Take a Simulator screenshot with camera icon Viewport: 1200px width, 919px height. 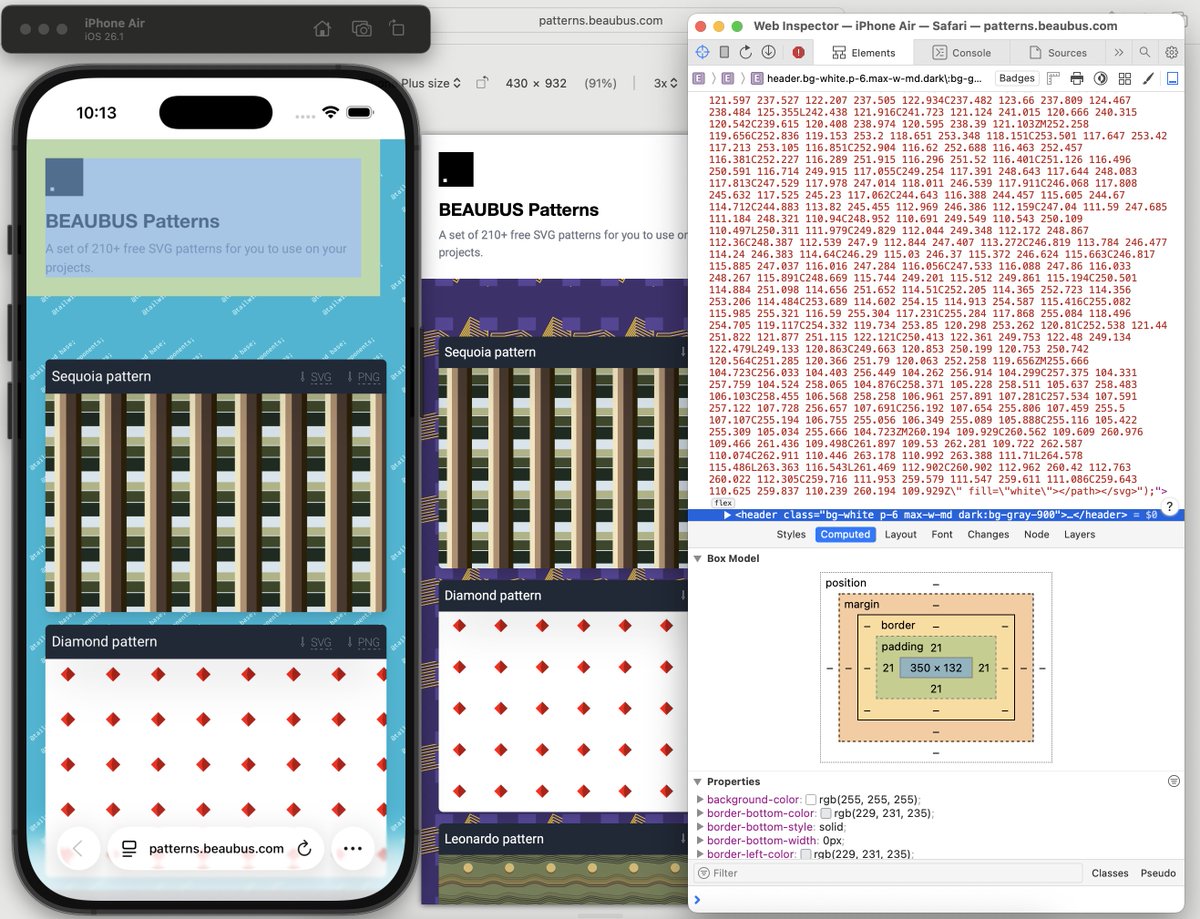(361, 29)
